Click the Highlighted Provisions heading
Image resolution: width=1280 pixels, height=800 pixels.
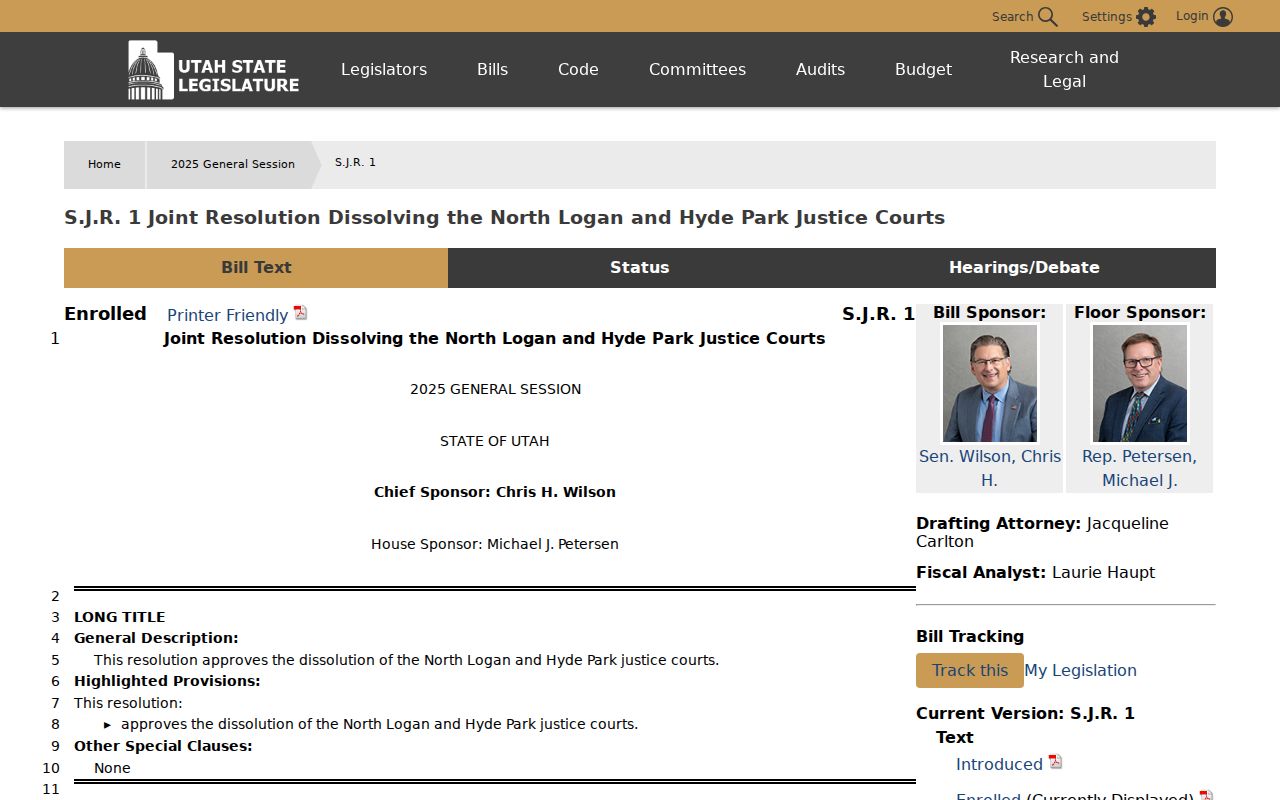167,681
